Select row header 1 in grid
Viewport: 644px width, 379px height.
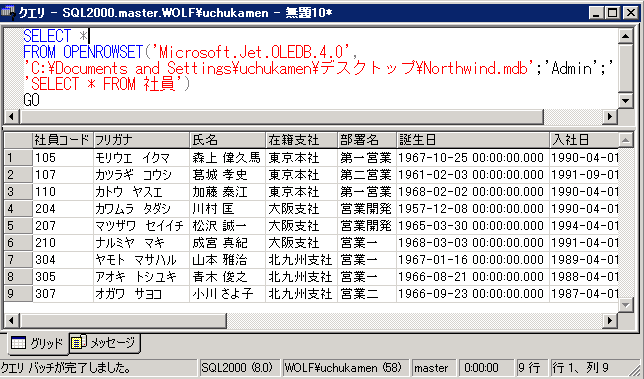pos(18,158)
